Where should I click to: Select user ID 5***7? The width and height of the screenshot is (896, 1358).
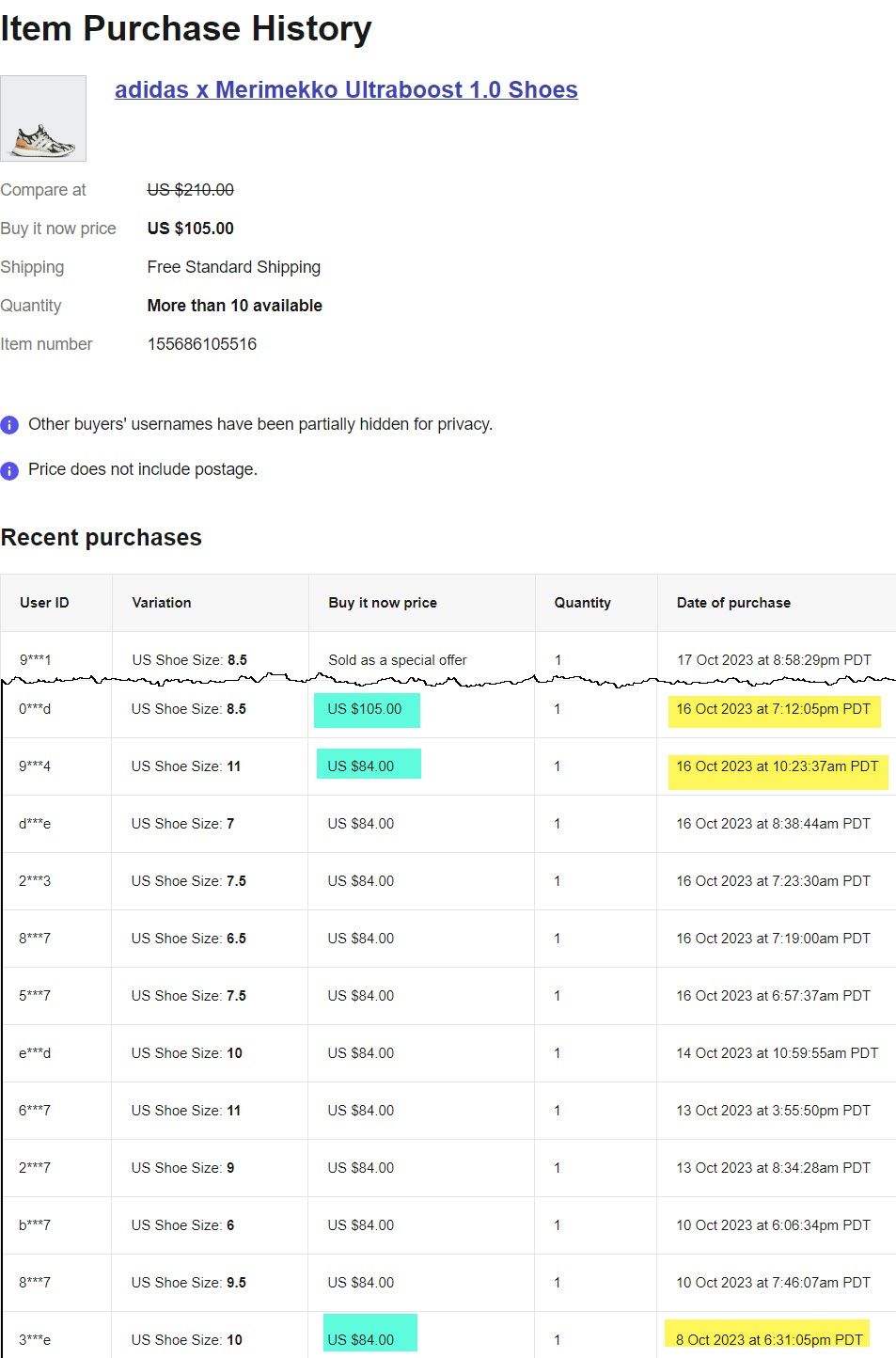click(x=35, y=996)
